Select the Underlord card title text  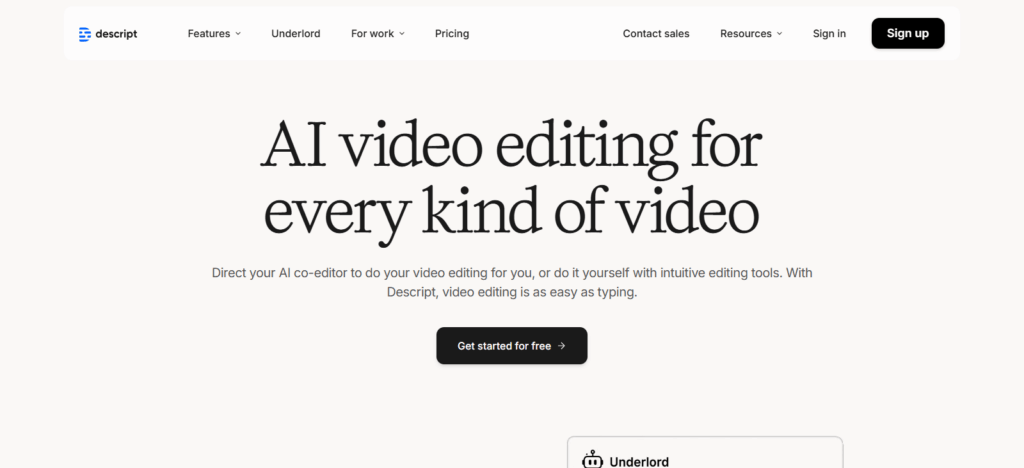(x=638, y=461)
